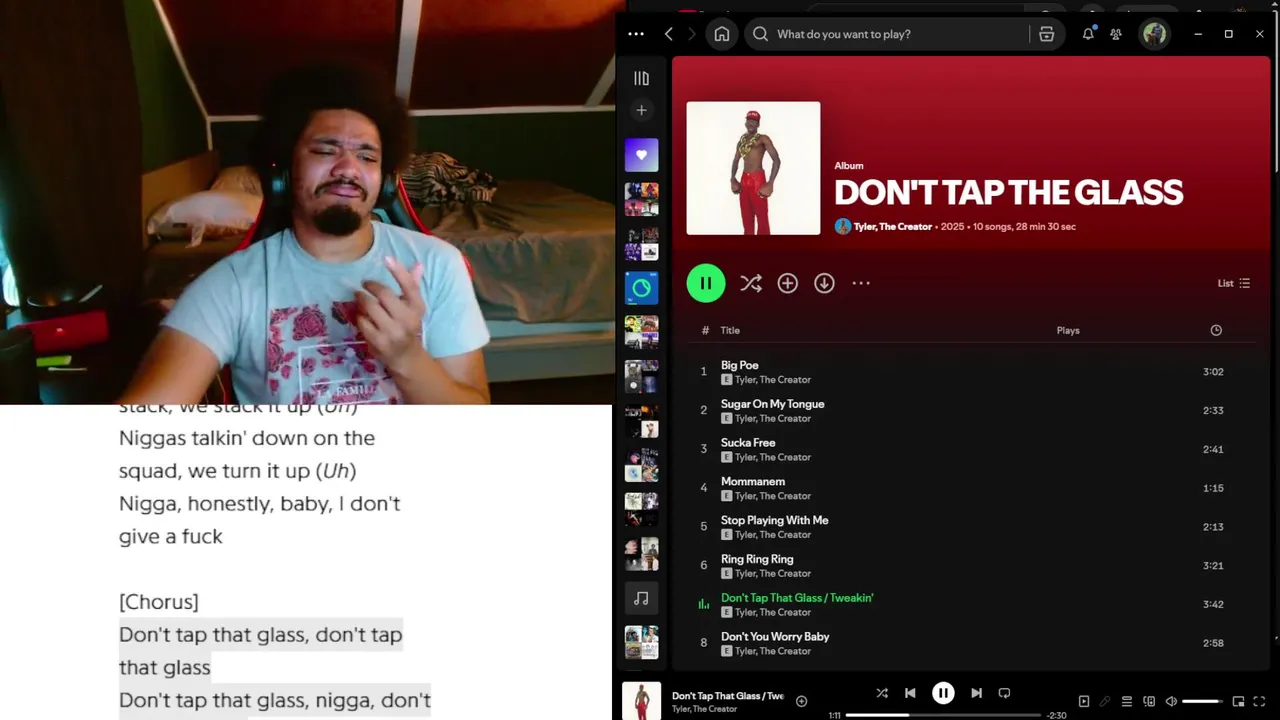Click the now playing cover thumbnail in the bottom bar
This screenshot has height=720, width=1280.
point(642,700)
